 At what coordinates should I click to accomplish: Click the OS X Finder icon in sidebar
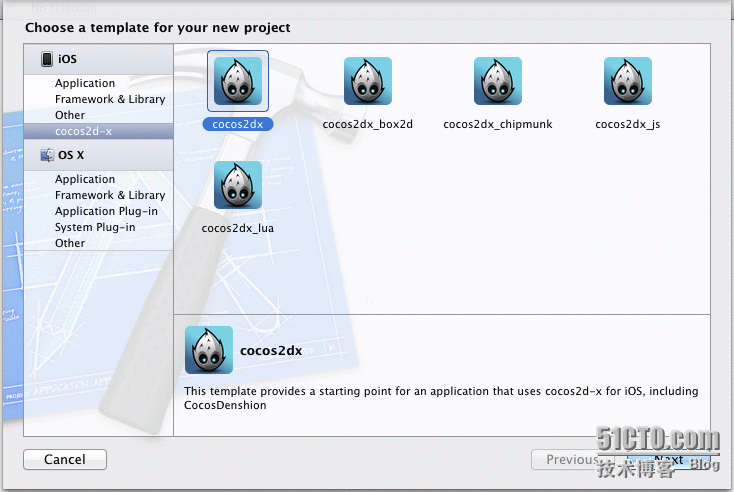click(47, 155)
